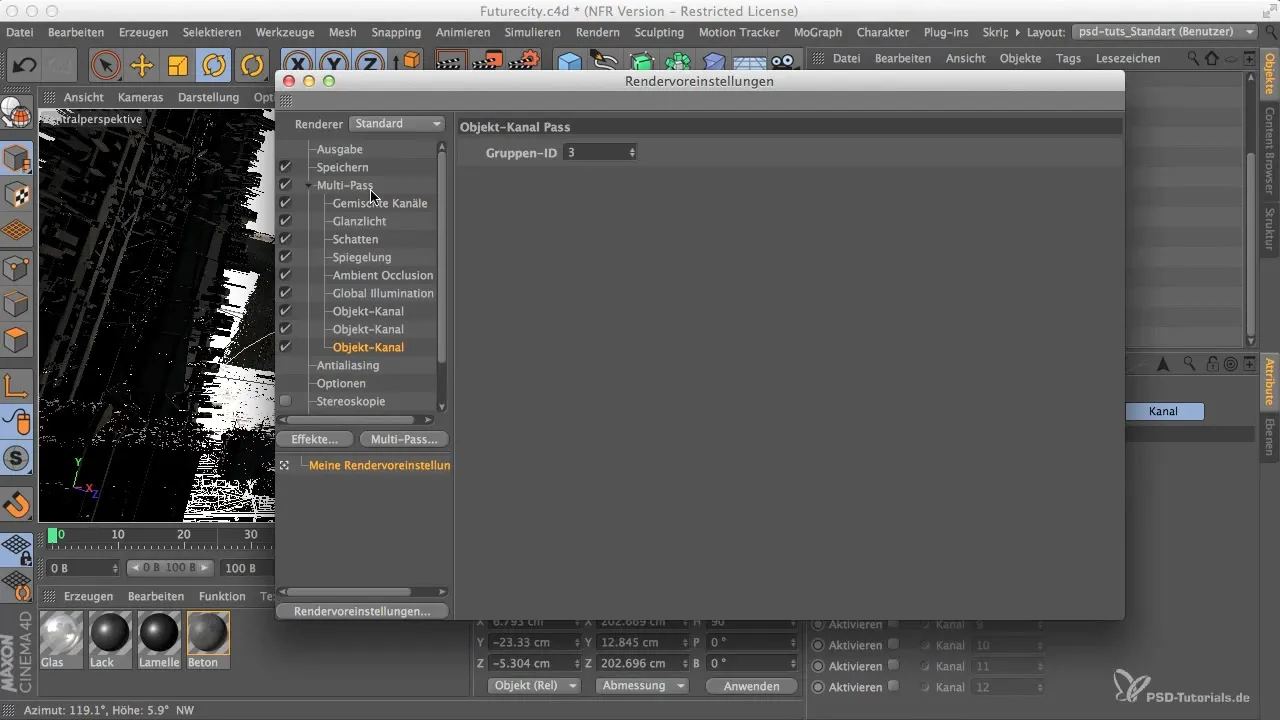Open the Kameras viewport menu
Viewport: 1280px width, 720px height.
click(x=141, y=97)
